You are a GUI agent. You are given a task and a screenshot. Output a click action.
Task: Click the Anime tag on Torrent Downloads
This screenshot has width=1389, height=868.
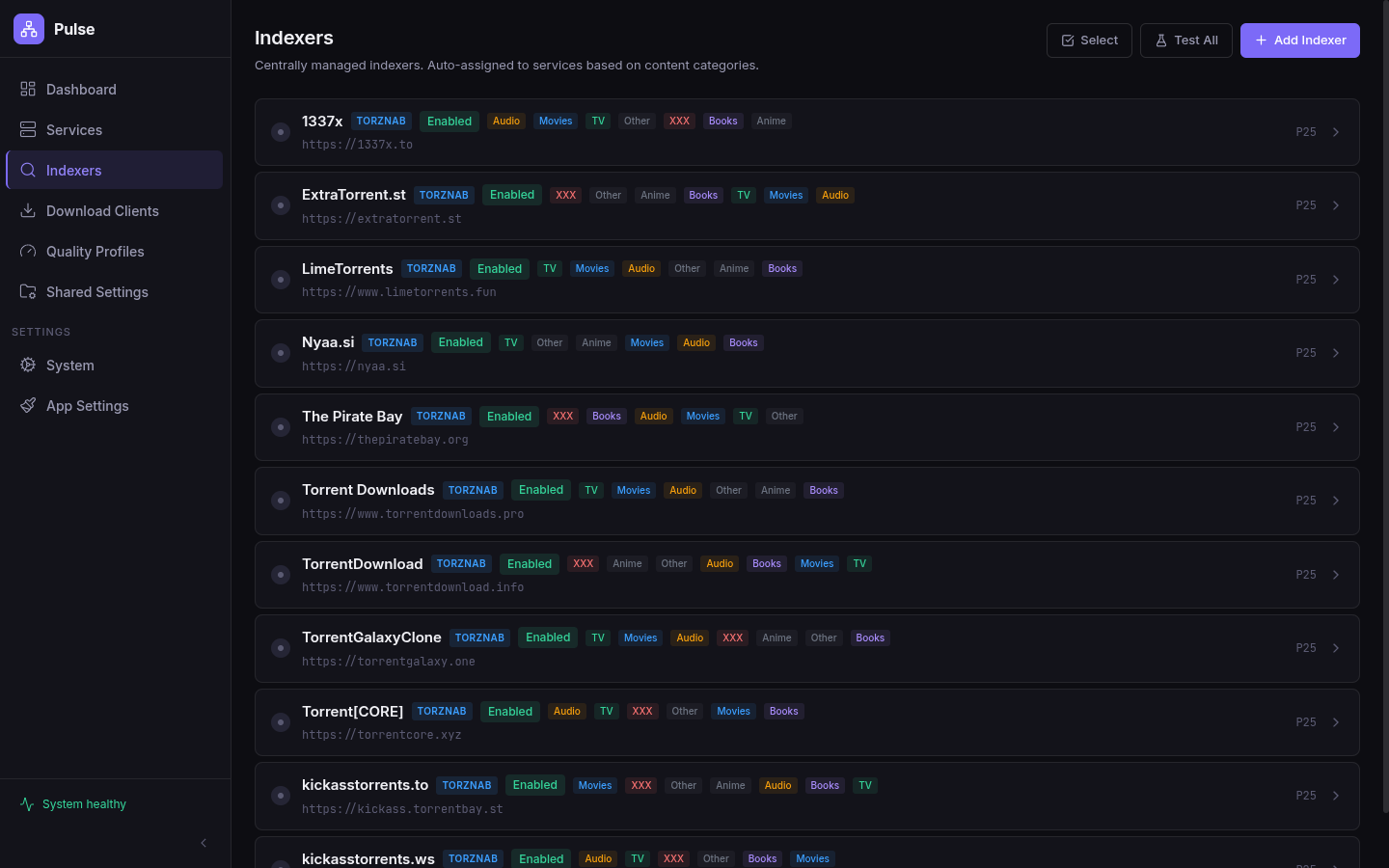pyautogui.click(x=776, y=490)
